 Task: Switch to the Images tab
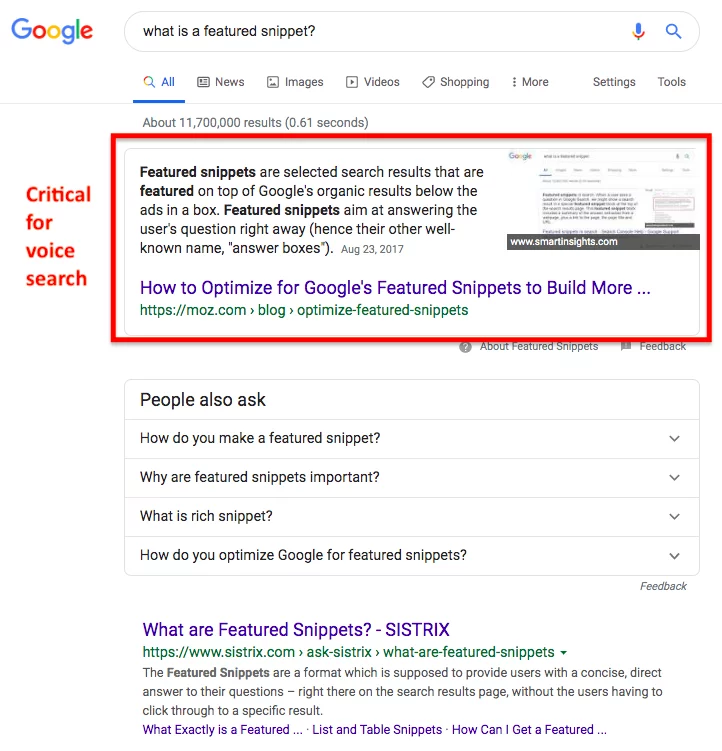pos(295,82)
